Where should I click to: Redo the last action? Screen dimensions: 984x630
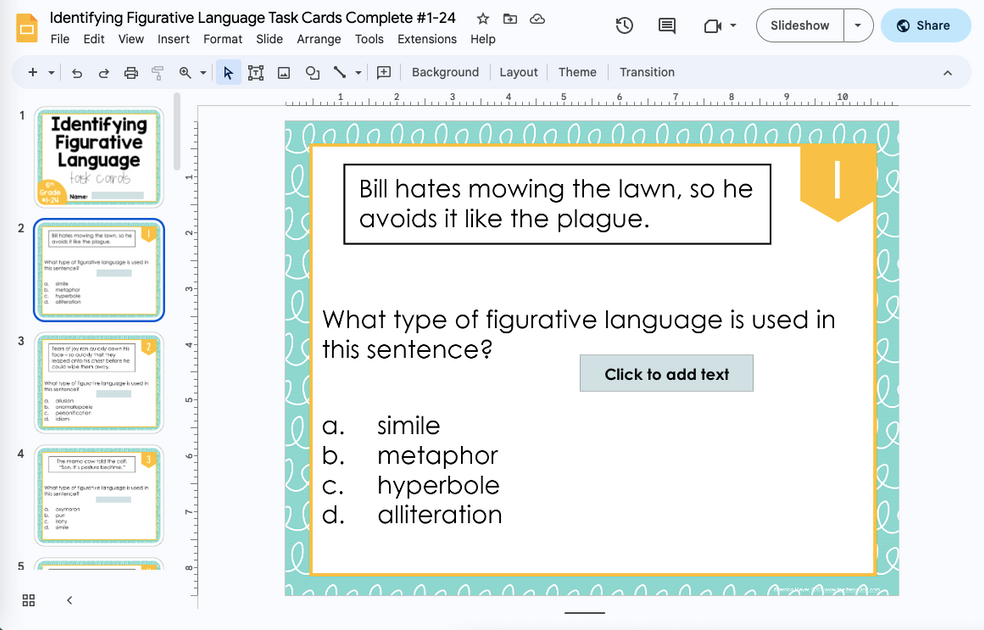point(102,71)
